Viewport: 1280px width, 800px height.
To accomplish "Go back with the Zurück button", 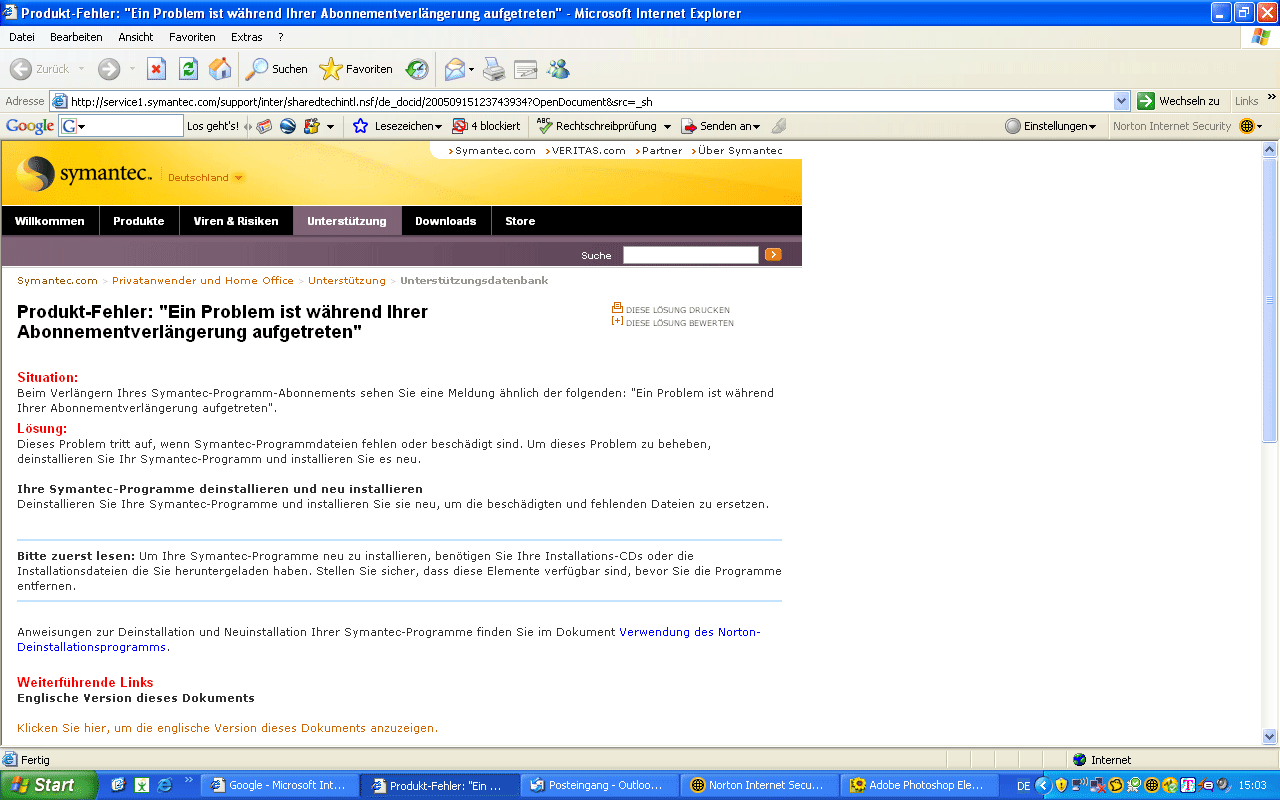I will coord(39,69).
